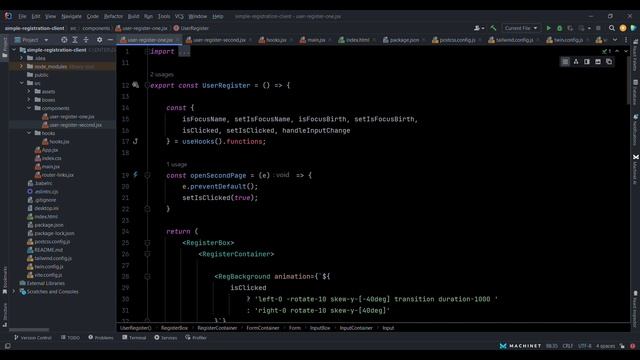Open the Problems tool window
640x360 pixels.
101,338
